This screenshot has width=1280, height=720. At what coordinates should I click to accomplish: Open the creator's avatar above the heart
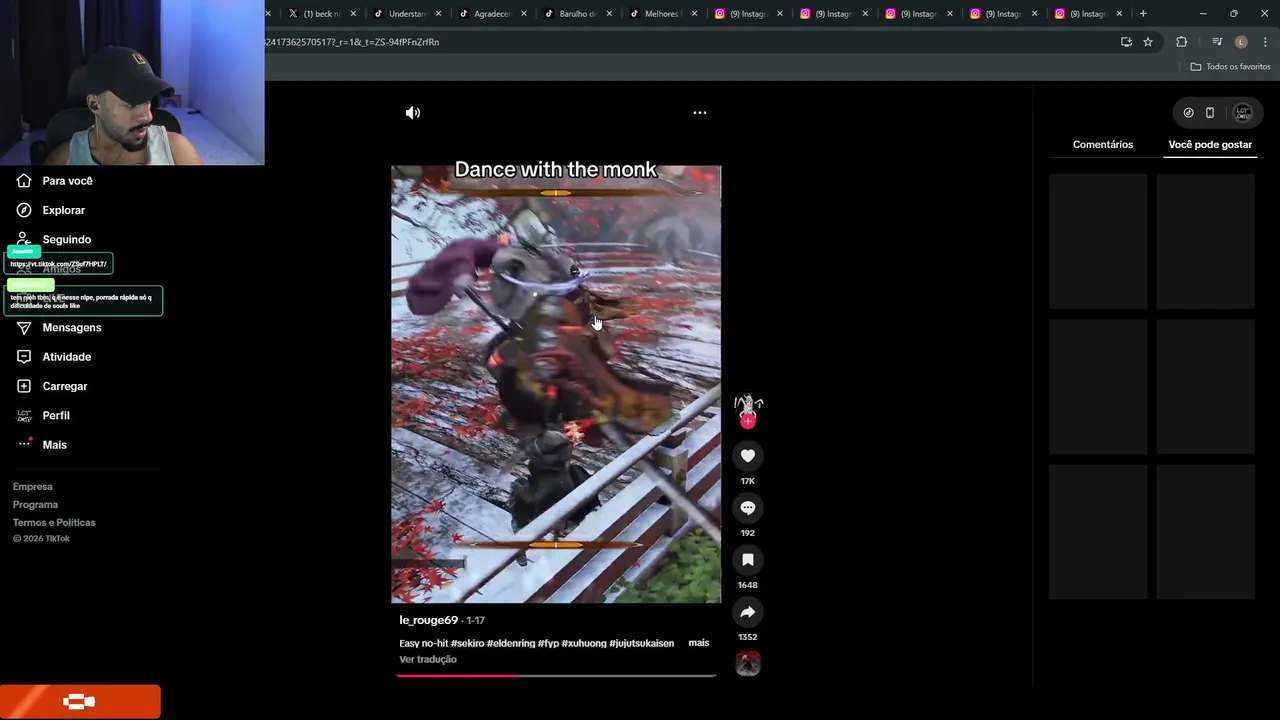(x=748, y=404)
